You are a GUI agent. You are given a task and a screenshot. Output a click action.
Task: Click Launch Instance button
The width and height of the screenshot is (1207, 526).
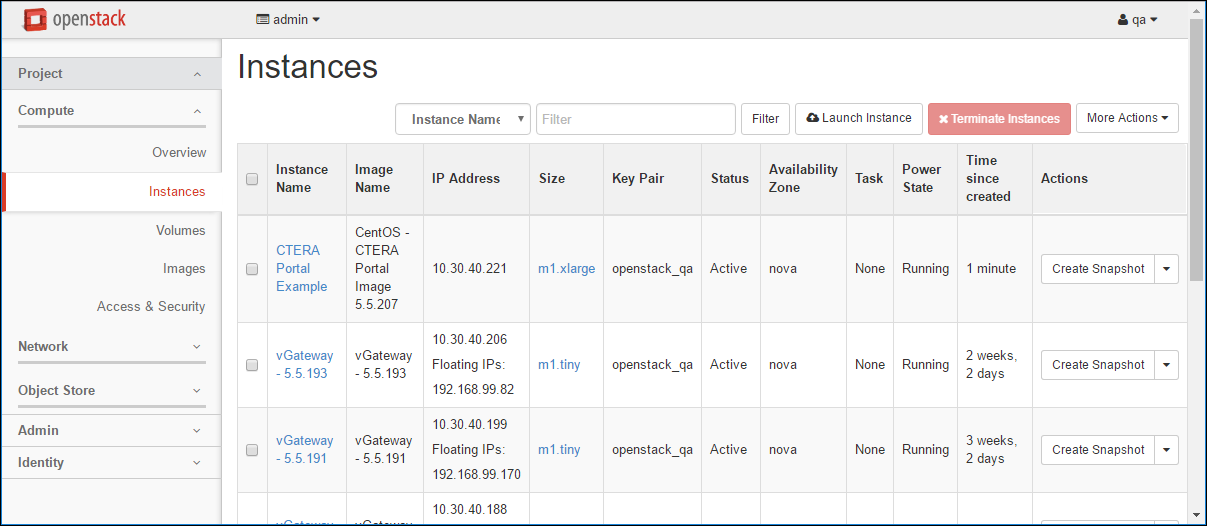pyautogui.click(x=859, y=118)
